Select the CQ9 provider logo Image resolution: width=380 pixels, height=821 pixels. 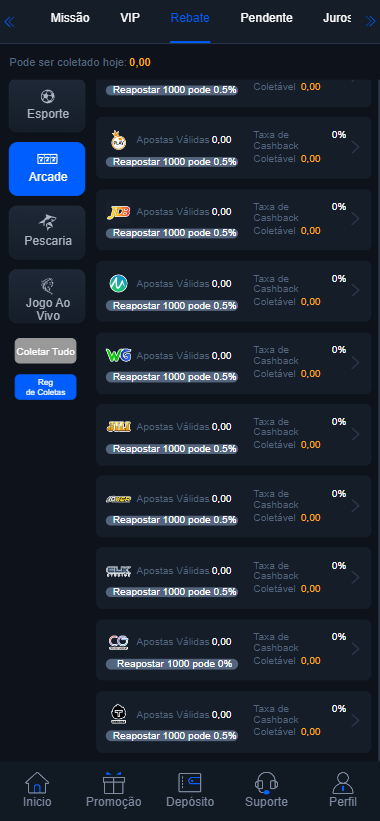pyautogui.click(x=118, y=642)
